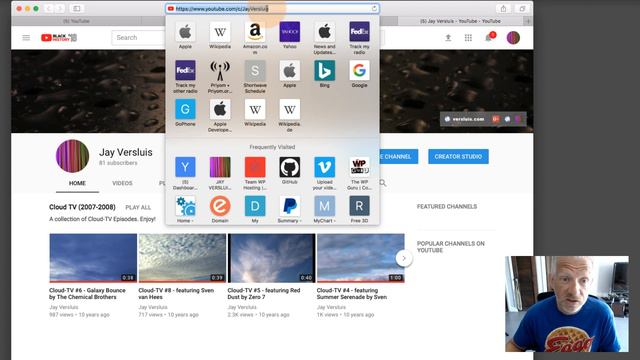
Task: Go to YouTube home via the logo
Action: tap(59, 38)
